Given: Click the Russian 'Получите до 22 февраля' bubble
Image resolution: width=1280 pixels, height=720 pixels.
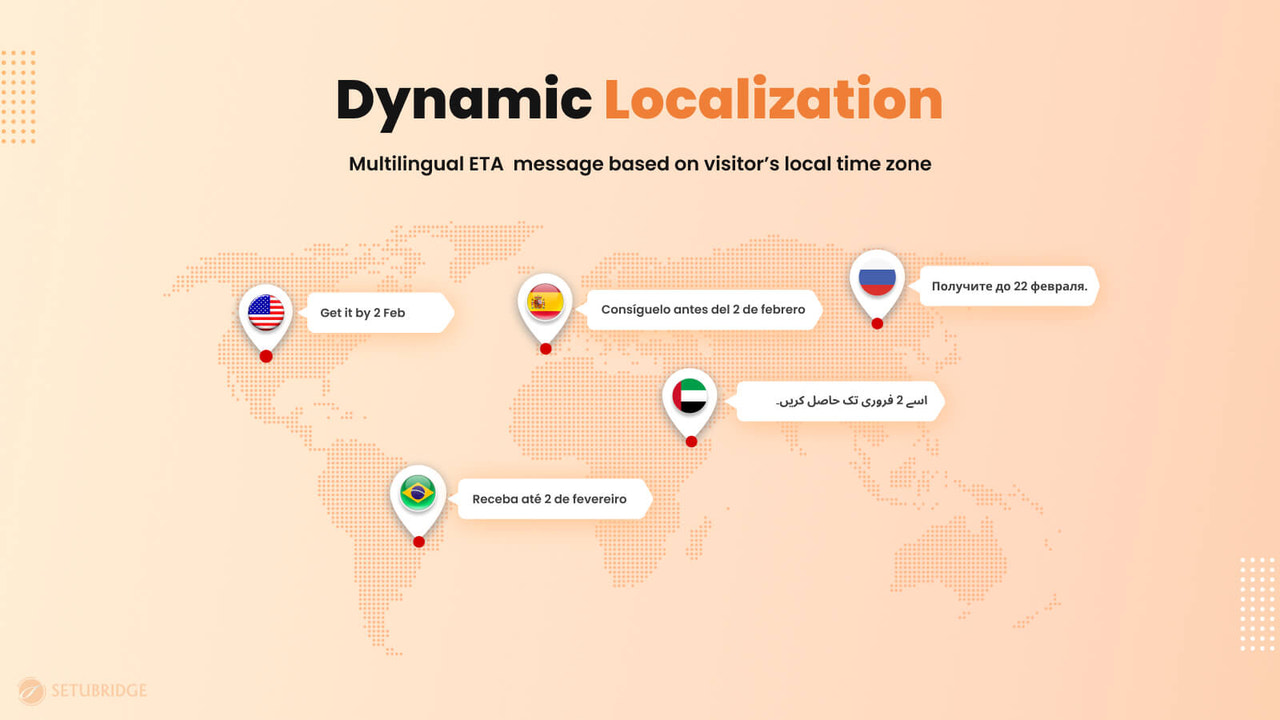Looking at the screenshot, I should coord(1007,286).
